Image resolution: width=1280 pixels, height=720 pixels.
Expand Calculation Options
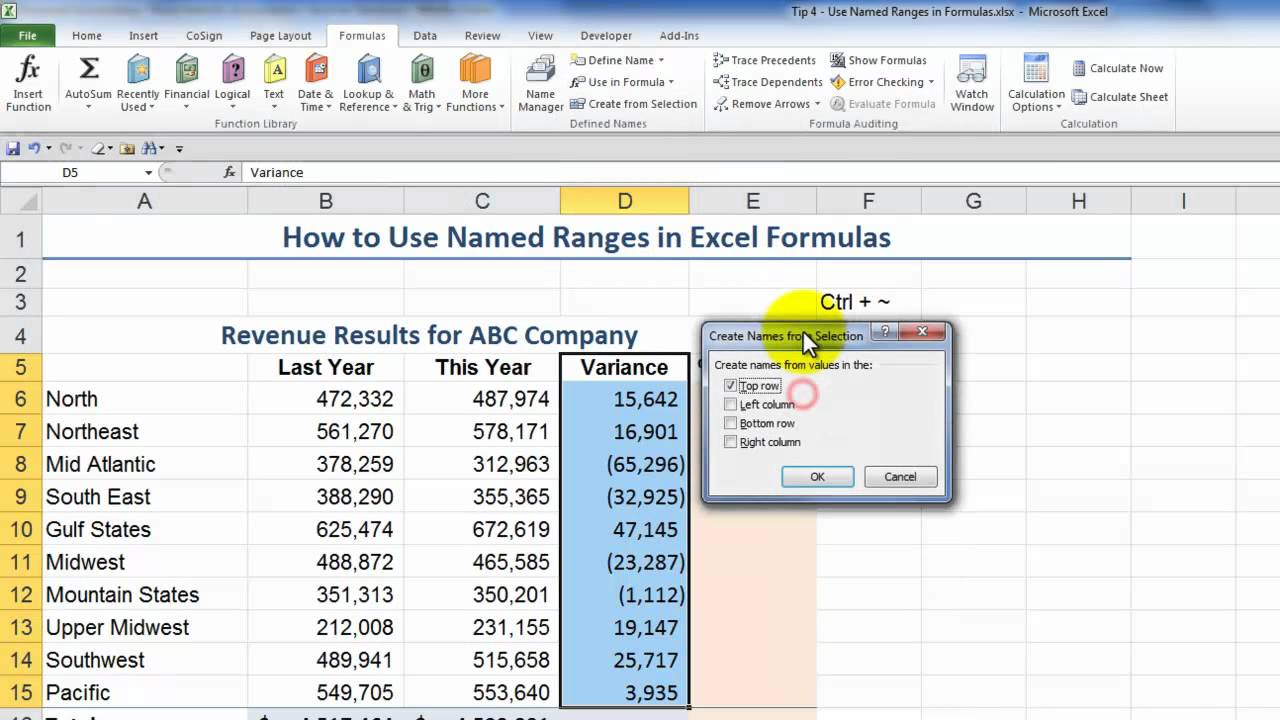click(x=1035, y=92)
